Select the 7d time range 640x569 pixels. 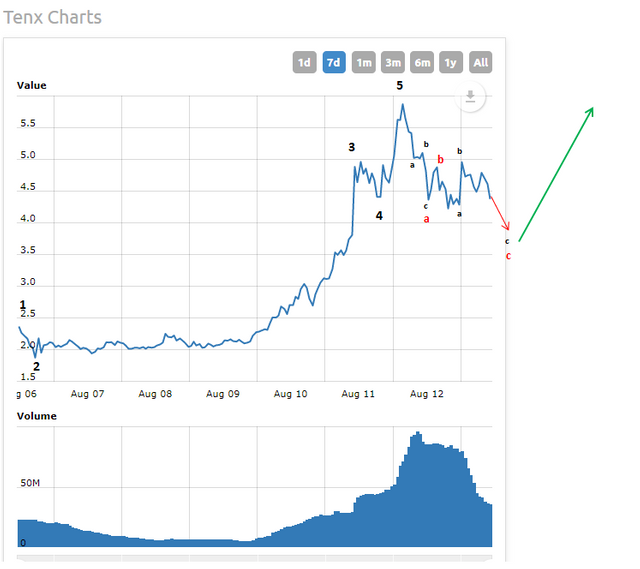[334, 62]
